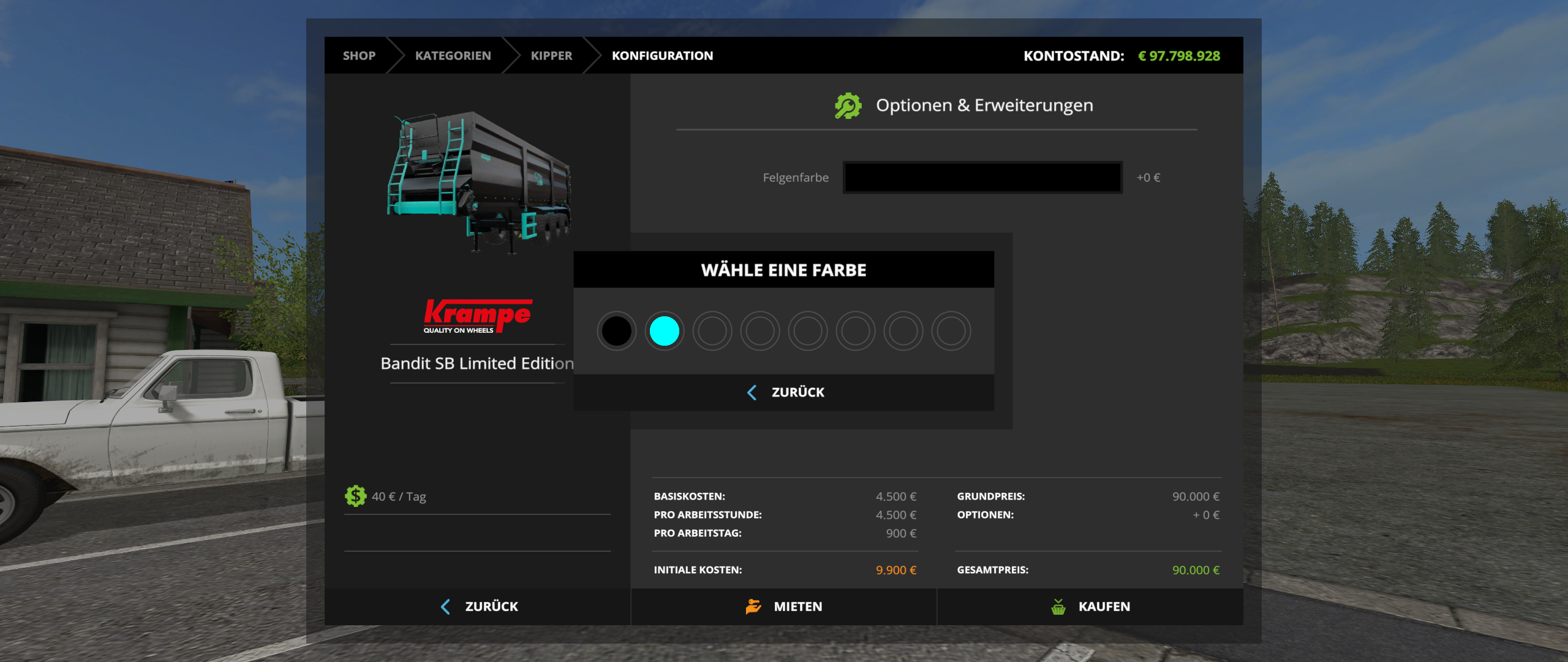This screenshot has height=662, width=1568.
Task: Click KAUFEN to buy the trailer
Action: click(1090, 607)
